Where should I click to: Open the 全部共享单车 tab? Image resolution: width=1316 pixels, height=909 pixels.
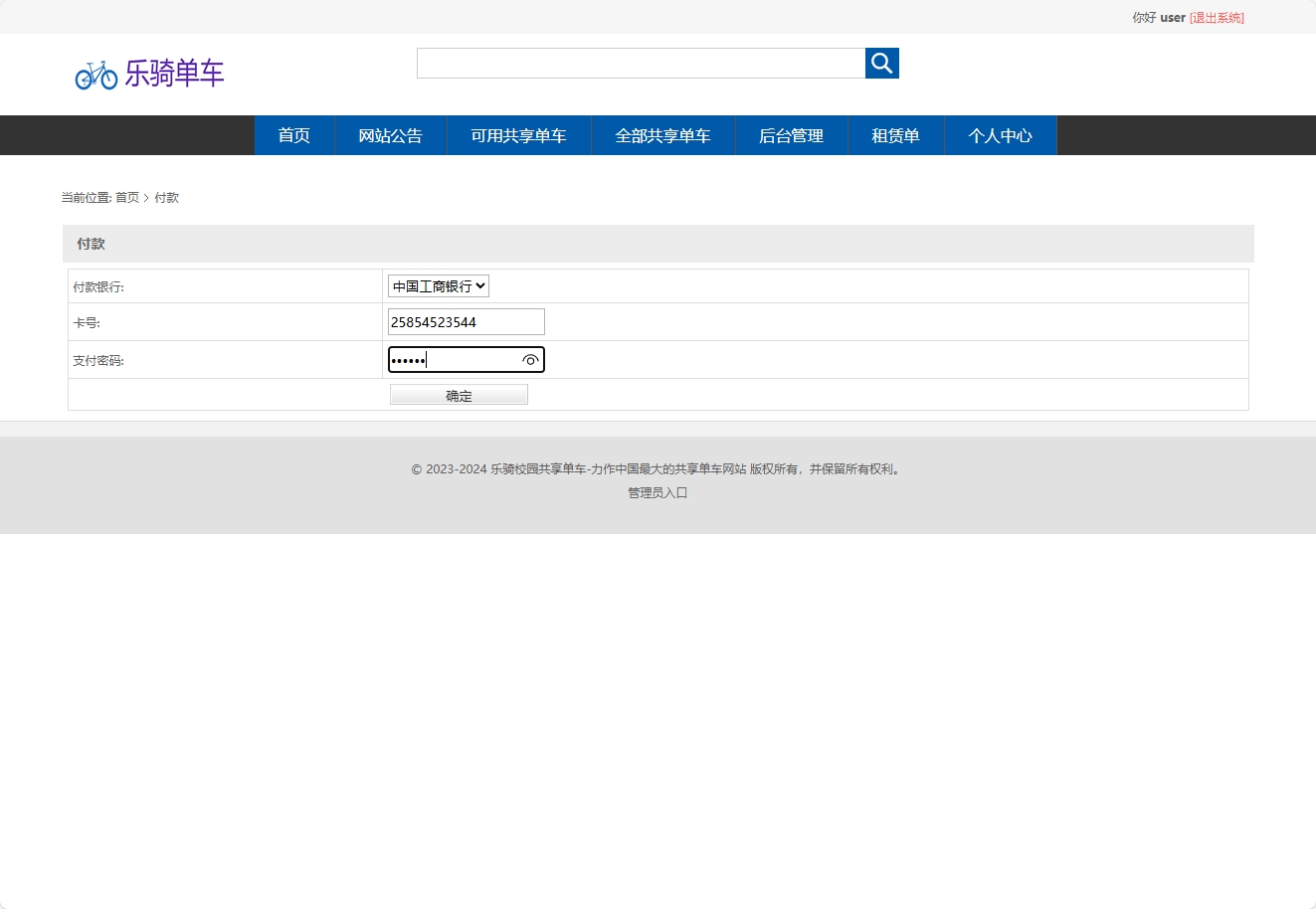click(x=662, y=135)
